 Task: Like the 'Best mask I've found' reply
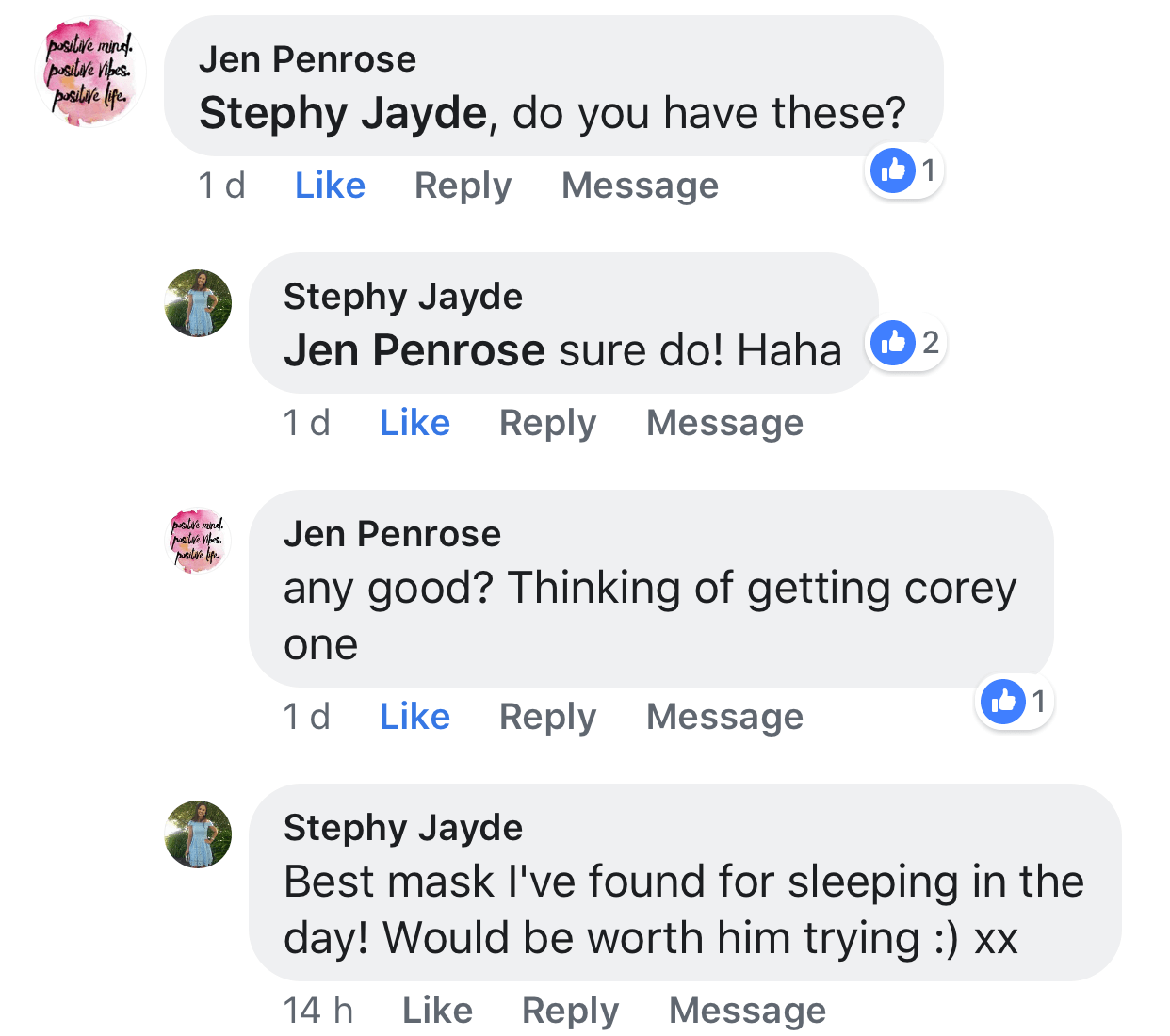click(x=437, y=1011)
